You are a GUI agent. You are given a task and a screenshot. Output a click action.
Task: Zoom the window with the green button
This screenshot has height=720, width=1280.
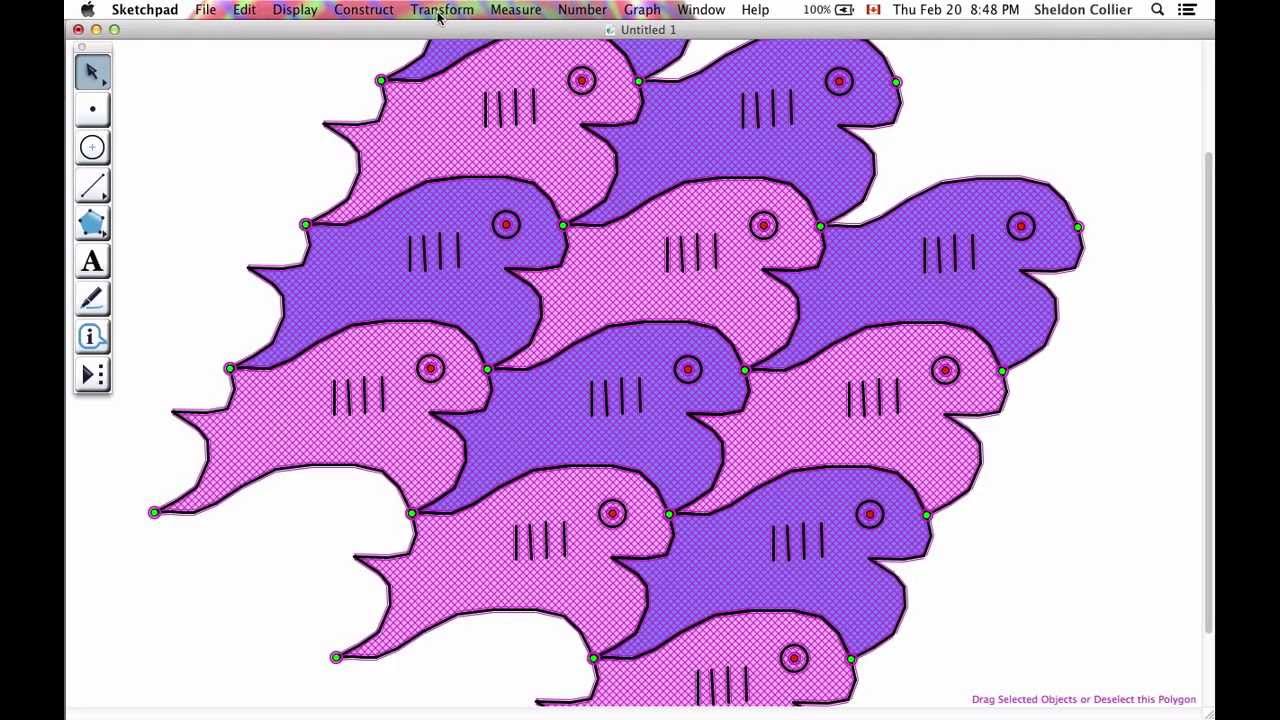[x=114, y=30]
